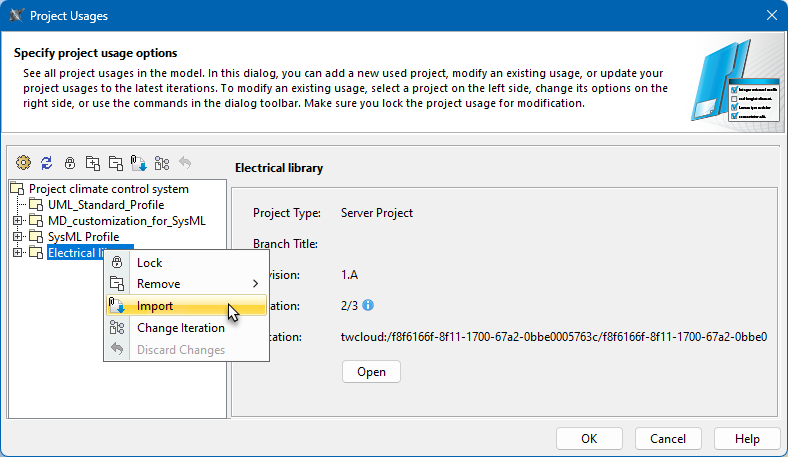This screenshot has height=457, width=788.
Task: Click the gear options icon in the toolbar
Action: click(x=24, y=163)
